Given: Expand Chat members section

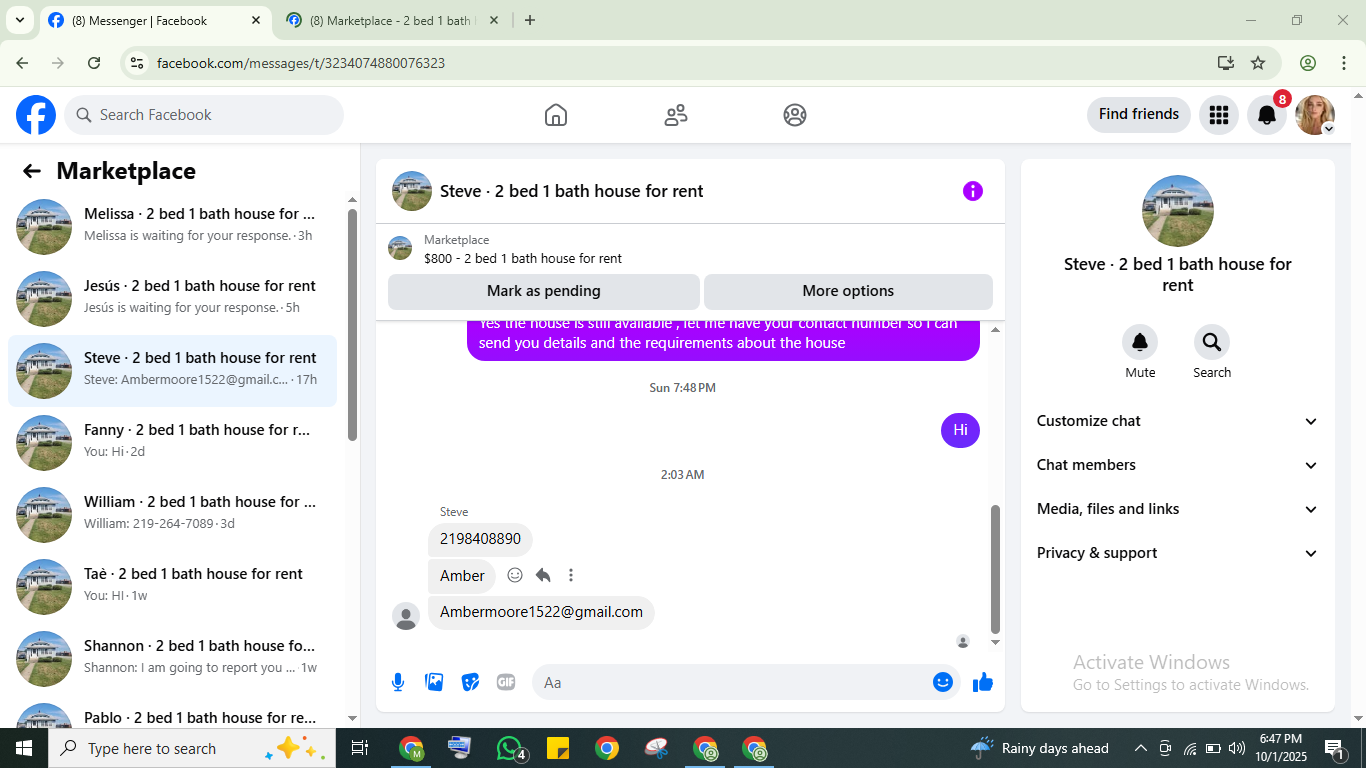Looking at the screenshot, I should 1178,465.
